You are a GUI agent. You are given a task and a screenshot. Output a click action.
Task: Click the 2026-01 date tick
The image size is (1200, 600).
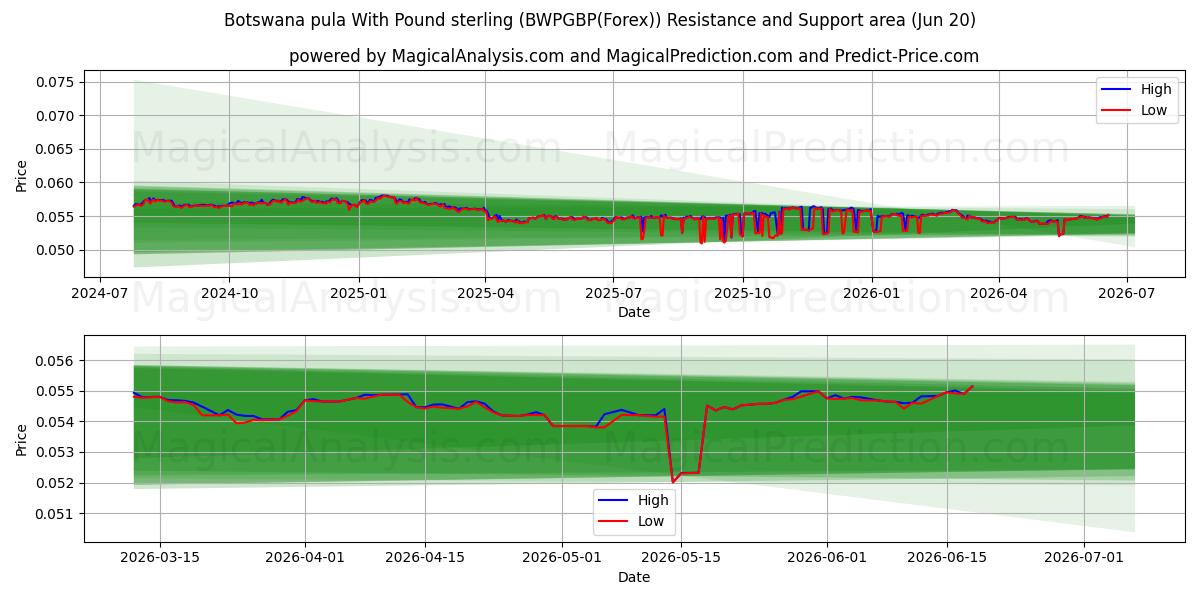(x=871, y=294)
